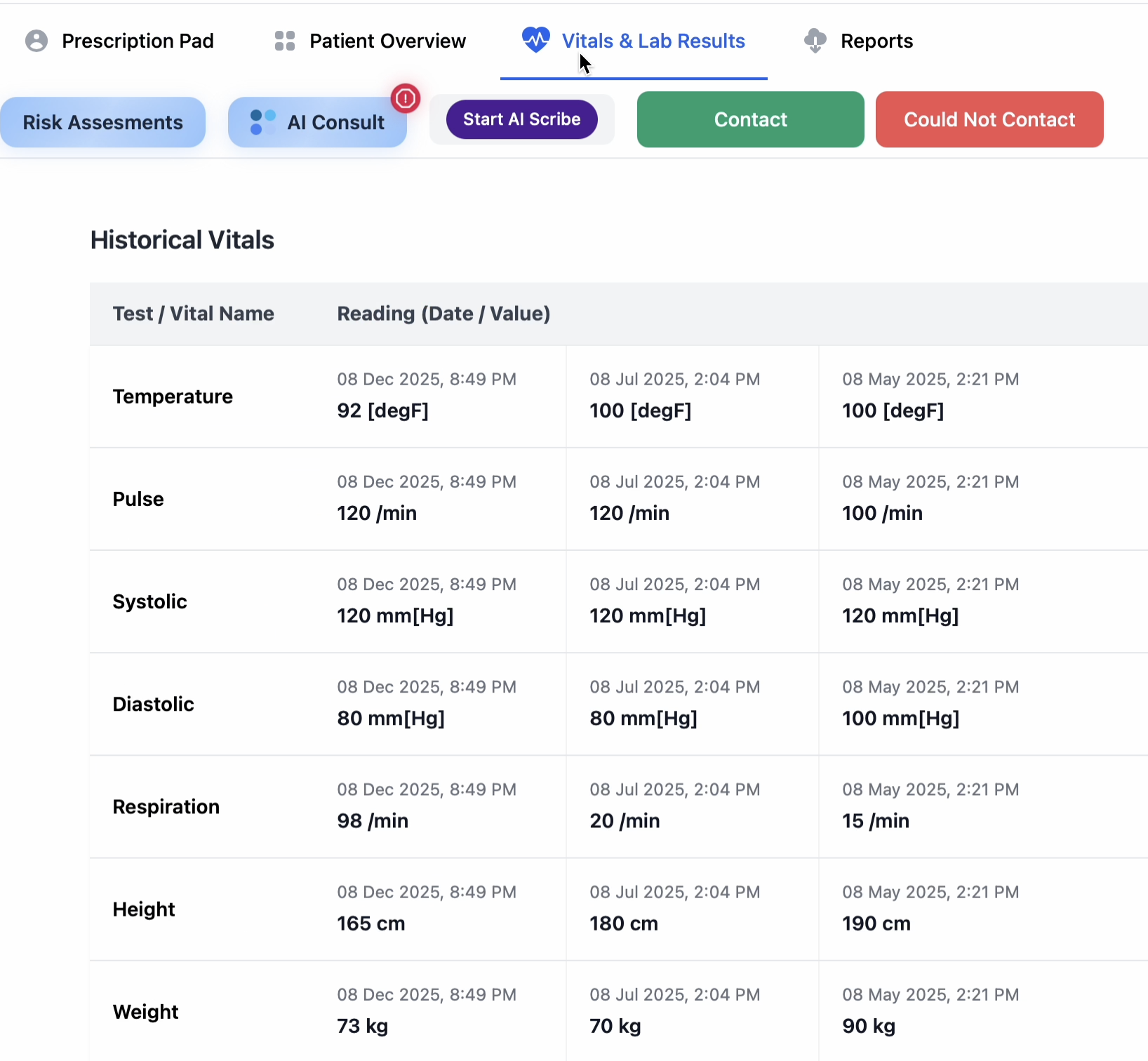Click the 165 cm height reading
The image size is (1148, 1061).
coord(371,923)
